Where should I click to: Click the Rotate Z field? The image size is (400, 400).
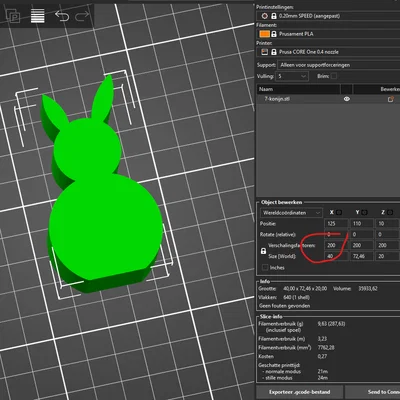coord(387,234)
